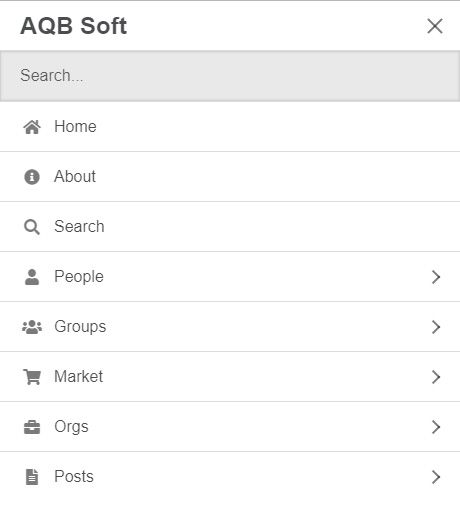Expand the Posts submenu chevron
The image size is (460, 519).
pyautogui.click(x=436, y=477)
